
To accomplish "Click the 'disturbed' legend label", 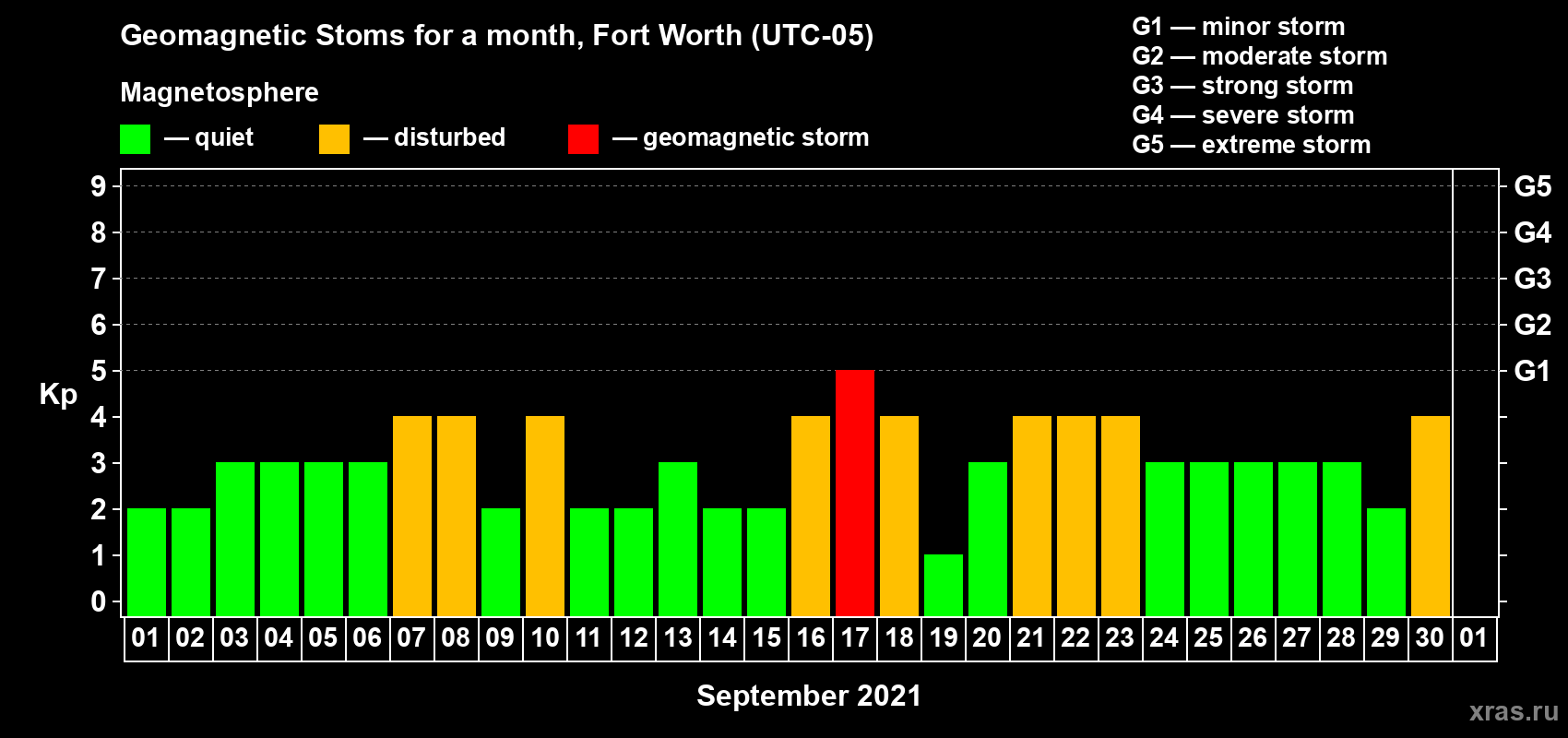I will pos(449,137).
